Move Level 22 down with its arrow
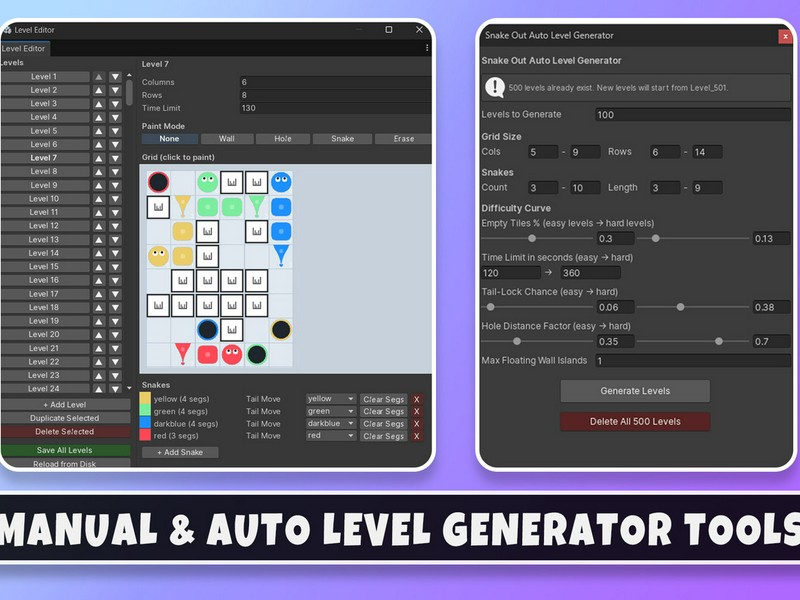 [x=115, y=362]
